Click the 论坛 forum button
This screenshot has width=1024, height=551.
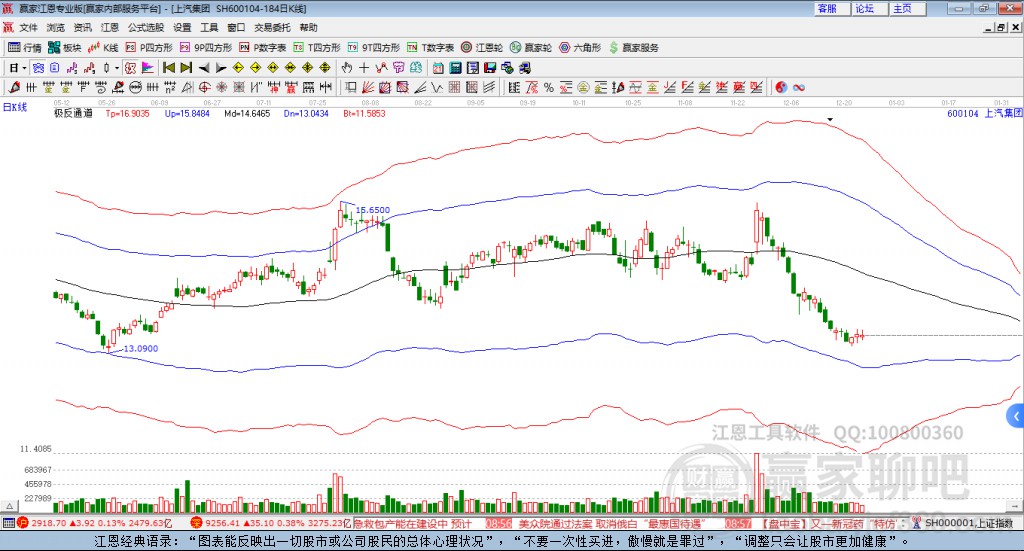click(864, 8)
